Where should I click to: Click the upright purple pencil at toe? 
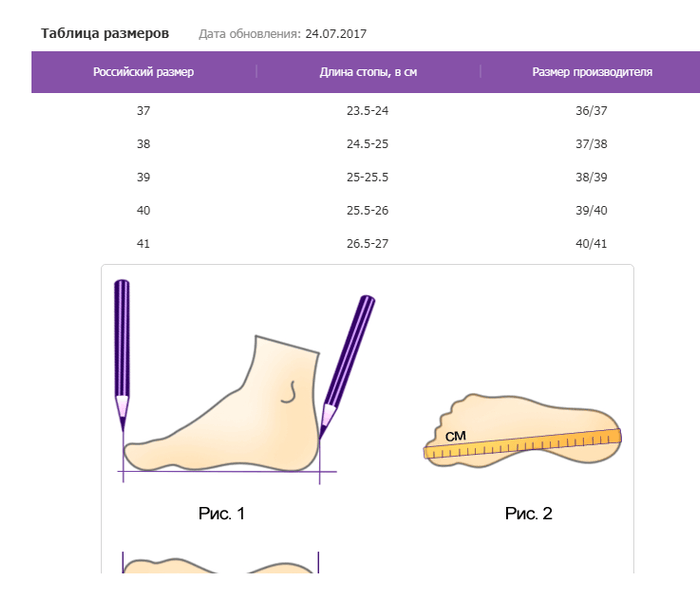122,355
